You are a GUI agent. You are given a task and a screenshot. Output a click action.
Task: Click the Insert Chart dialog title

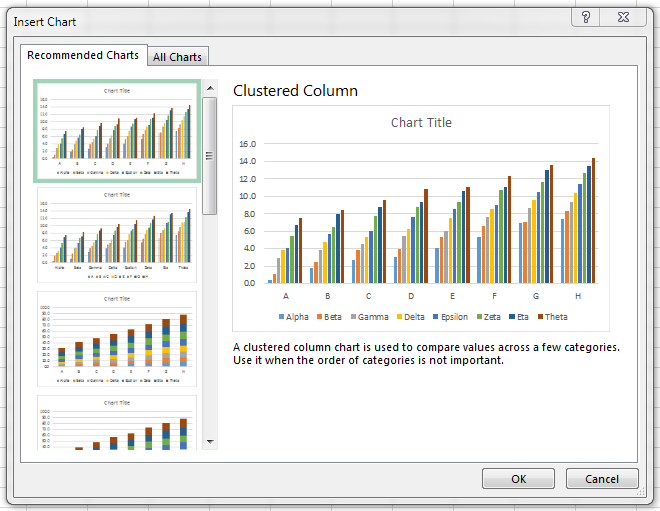pos(45,22)
